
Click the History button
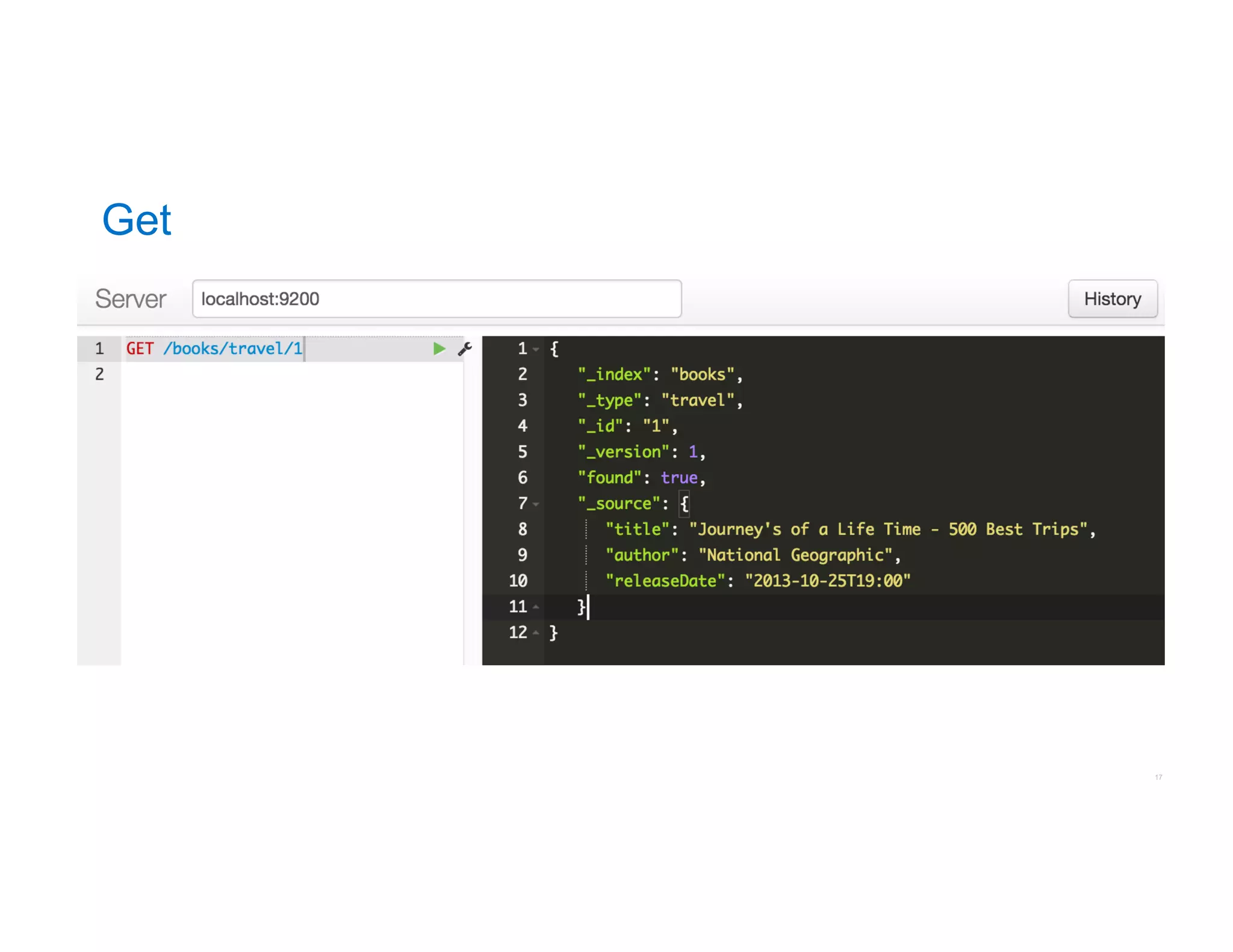pos(1112,298)
